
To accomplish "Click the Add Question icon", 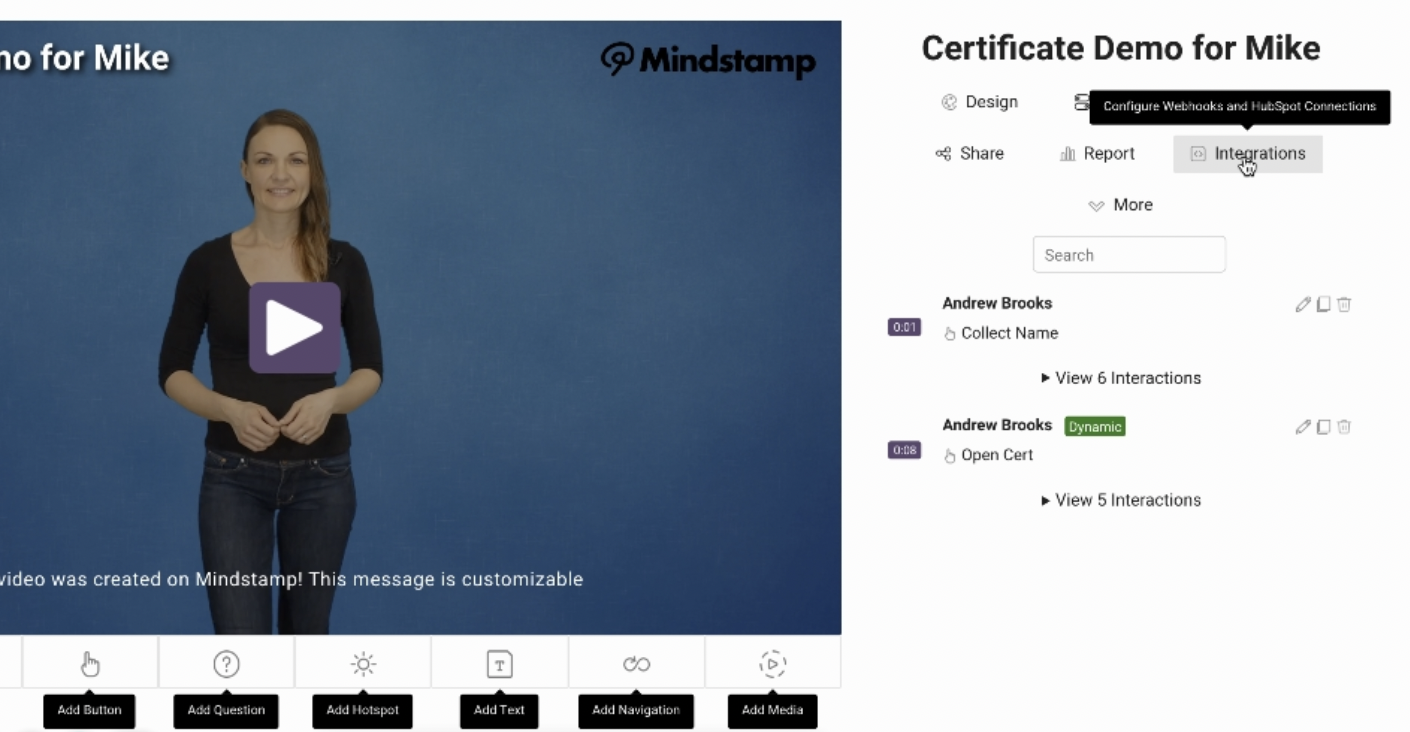I will click(226, 664).
